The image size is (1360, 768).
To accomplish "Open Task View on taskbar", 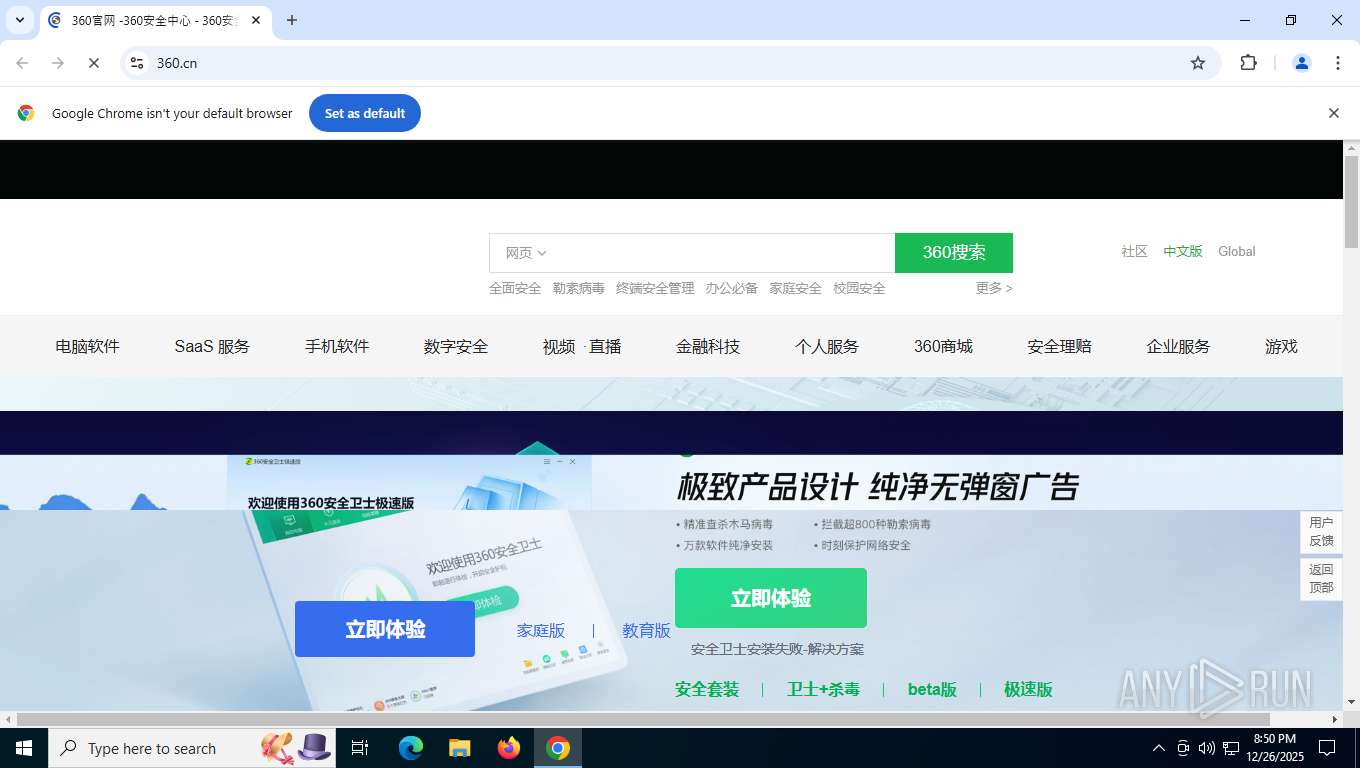I will point(360,748).
